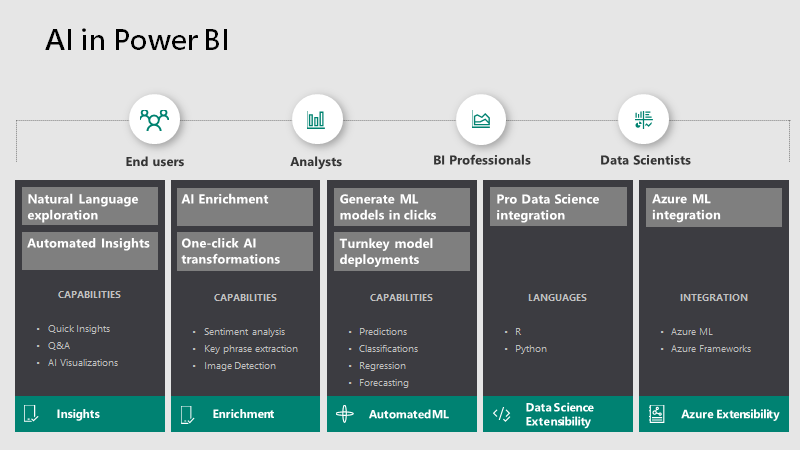Click the Azure Extensibility document icon
The height and width of the screenshot is (450, 800).
[657, 414]
